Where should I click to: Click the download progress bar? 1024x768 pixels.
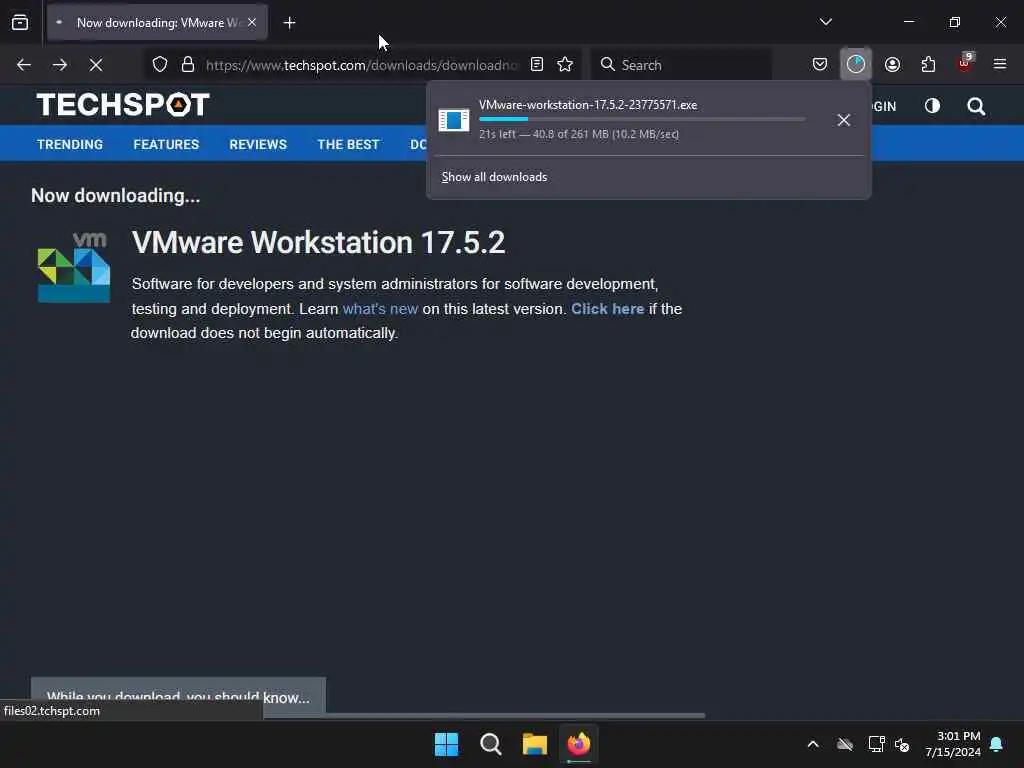[642, 120]
